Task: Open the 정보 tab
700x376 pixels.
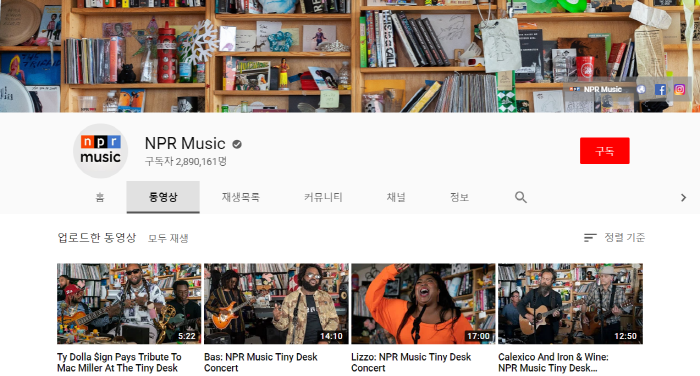Action: point(459,197)
